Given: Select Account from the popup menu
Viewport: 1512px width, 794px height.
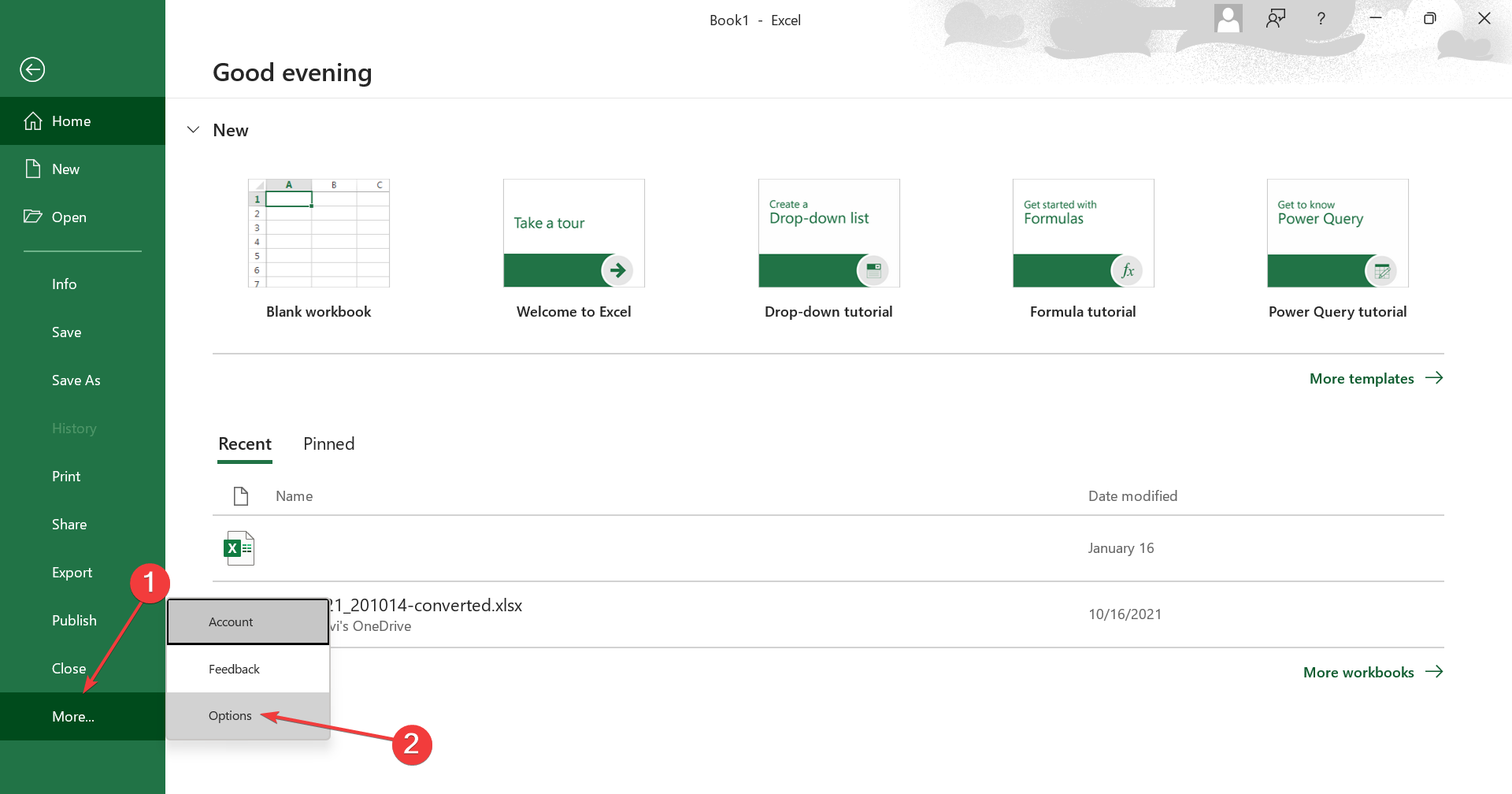Looking at the screenshot, I should [x=248, y=621].
